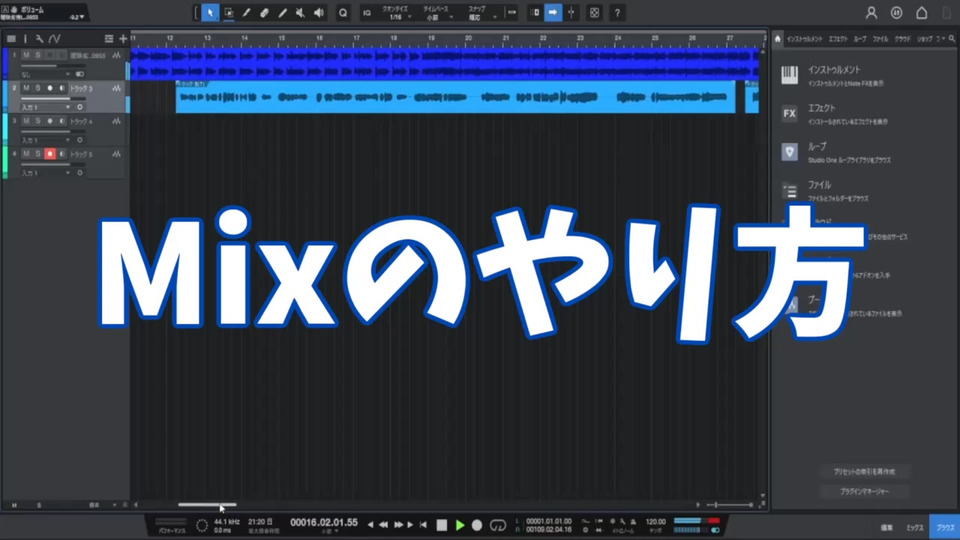Open トラック 3 input 入力 1 dropdown
The height and width of the screenshot is (540, 960).
coord(46,107)
